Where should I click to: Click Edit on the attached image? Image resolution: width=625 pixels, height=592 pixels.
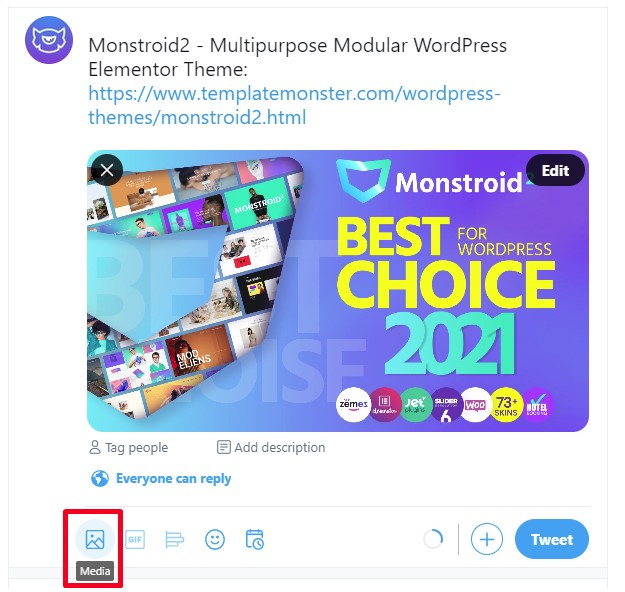click(555, 171)
